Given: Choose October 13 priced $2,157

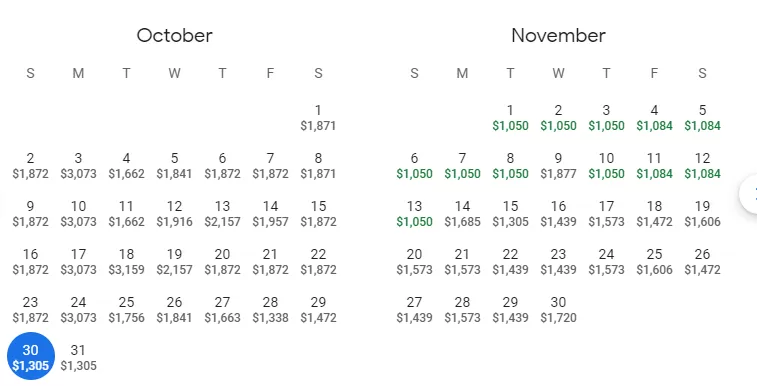Looking at the screenshot, I should coord(222,213).
